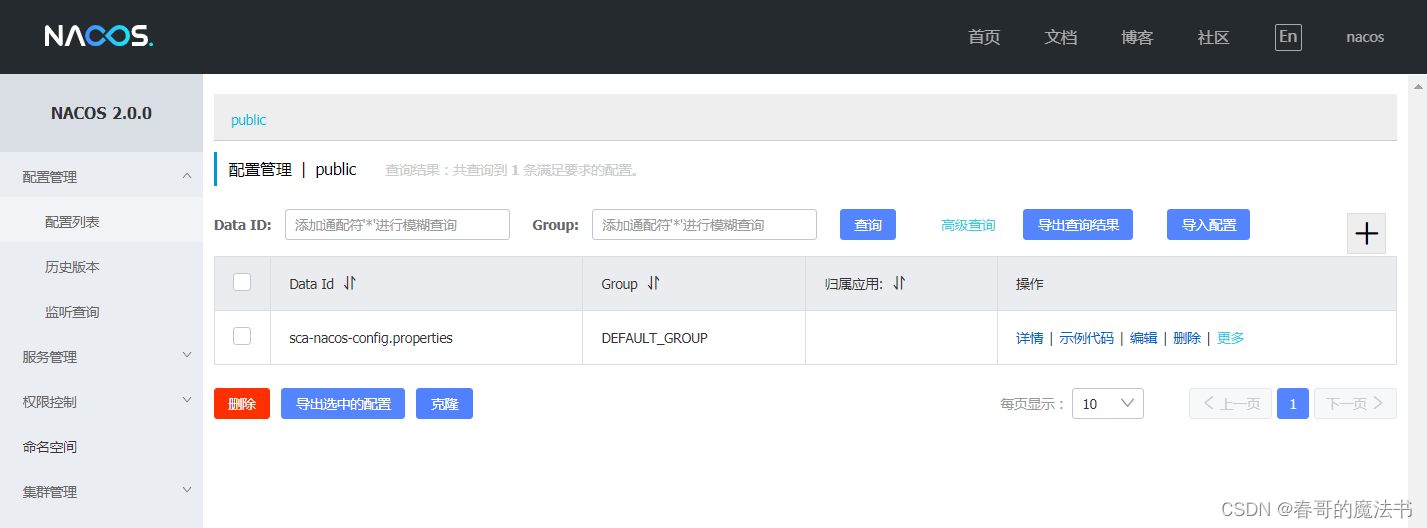The height and width of the screenshot is (528, 1427).
Task: Click 上一页 previous page button
Action: (1230, 404)
